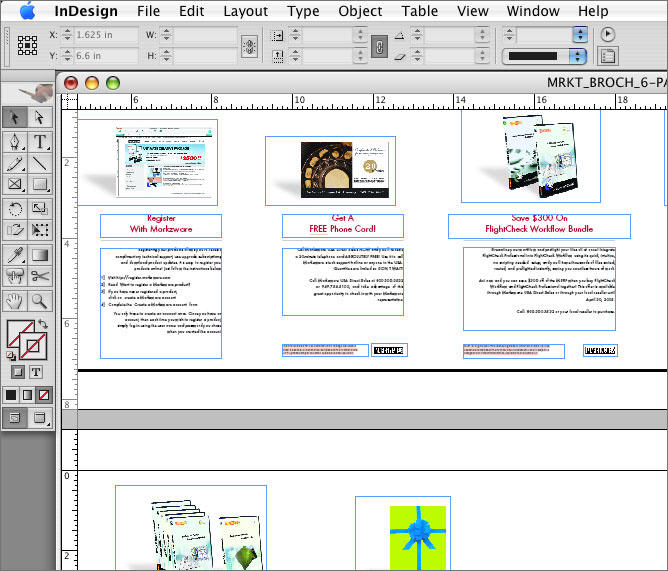This screenshot has width=668, height=571.
Task: Open rotation angle dropdown arrows
Action: (482, 35)
